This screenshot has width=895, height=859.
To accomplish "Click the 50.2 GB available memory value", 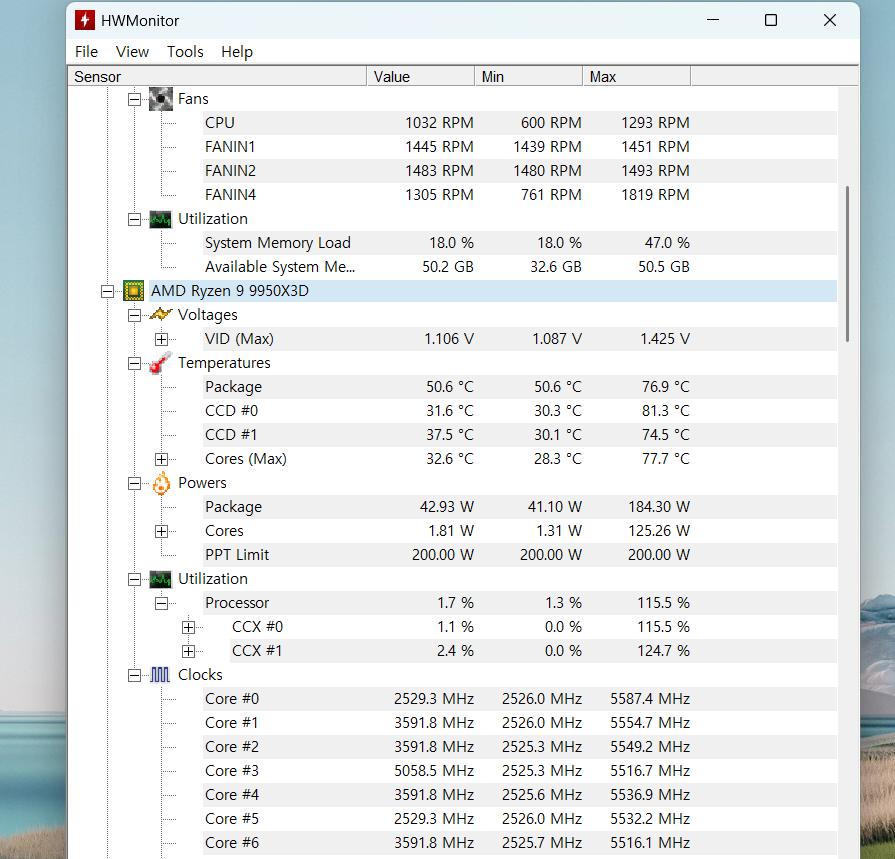I will [448, 267].
